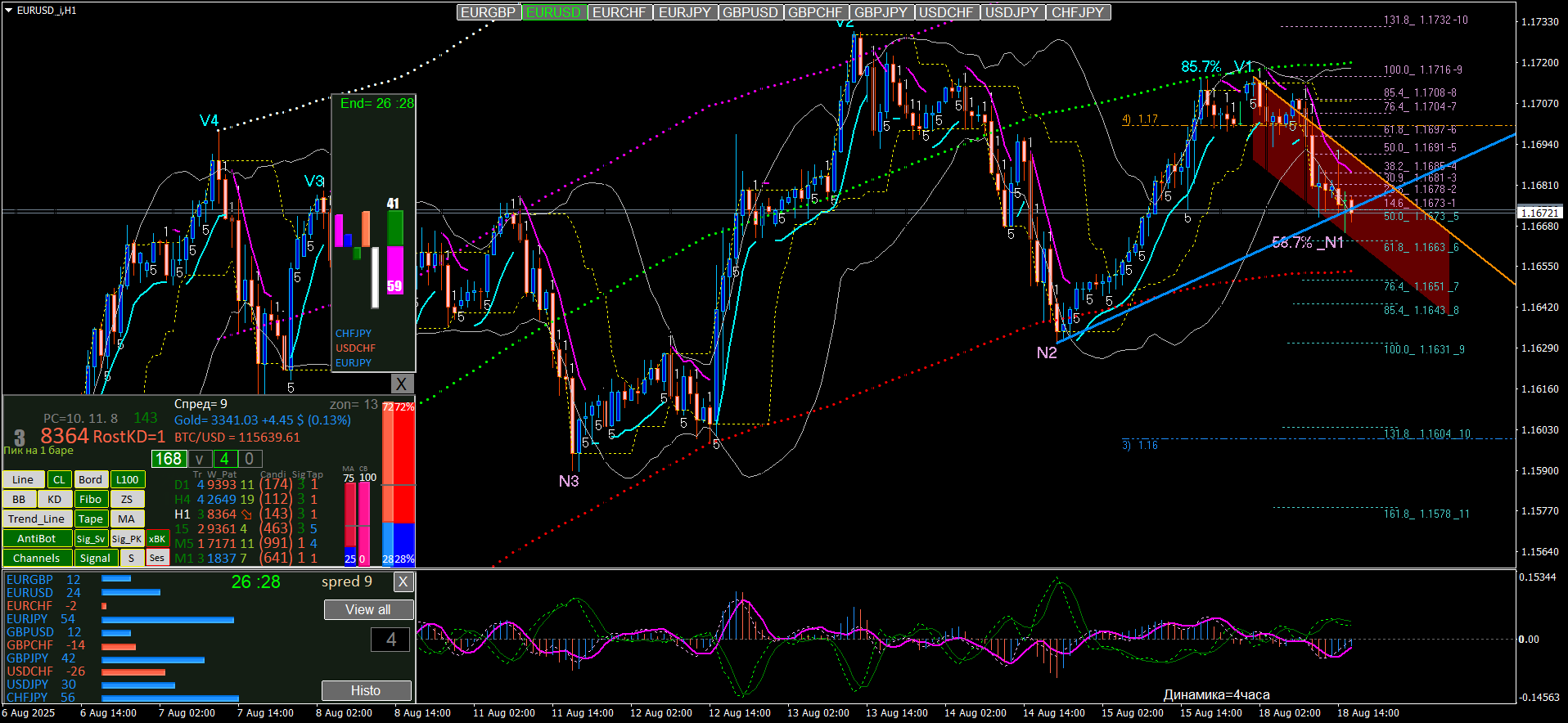Click USDCHF -26 in the strength list

coord(46,671)
